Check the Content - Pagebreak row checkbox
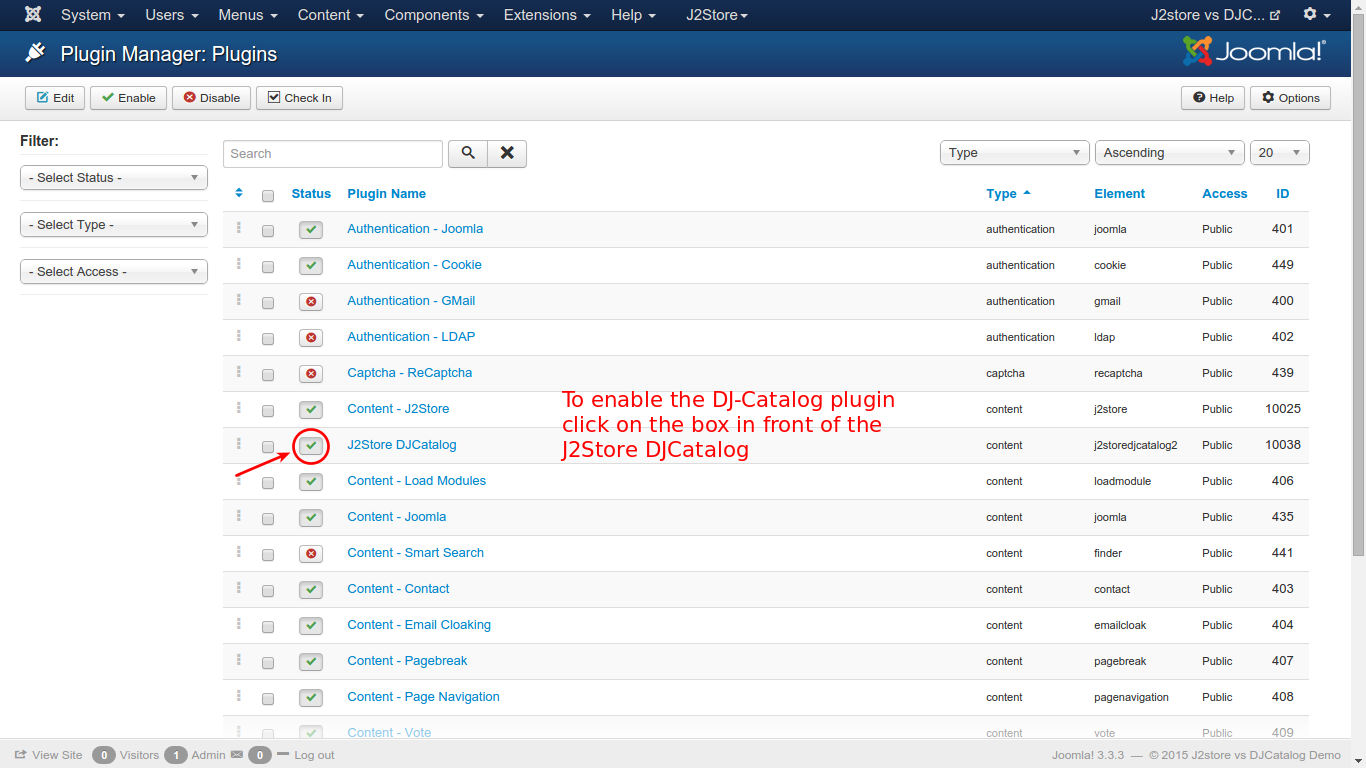The image size is (1366, 768). (x=268, y=663)
